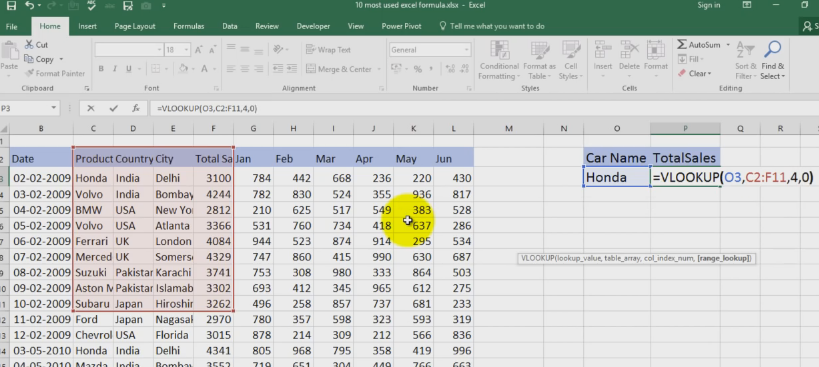Open Cell Styles gallery
Screen dimensions: 819x367
pyautogui.click(x=570, y=61)
